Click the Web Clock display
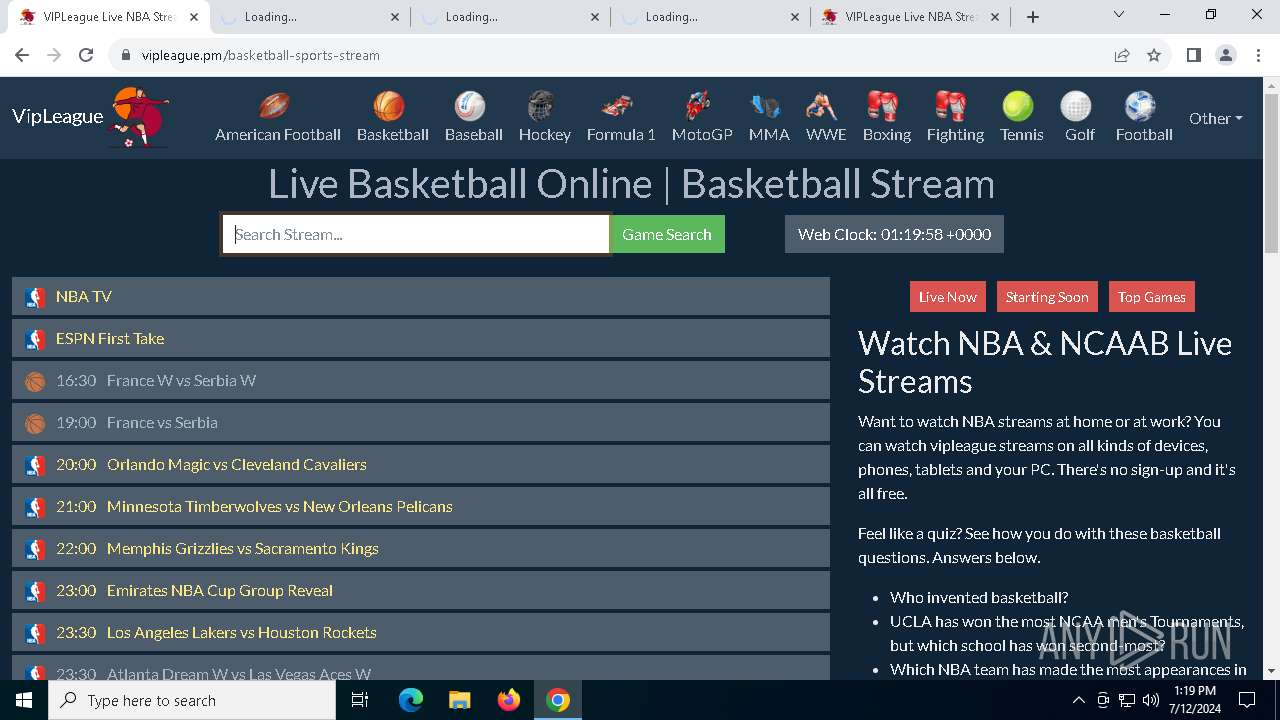The image size is (1280, 720). click(894, 234)
